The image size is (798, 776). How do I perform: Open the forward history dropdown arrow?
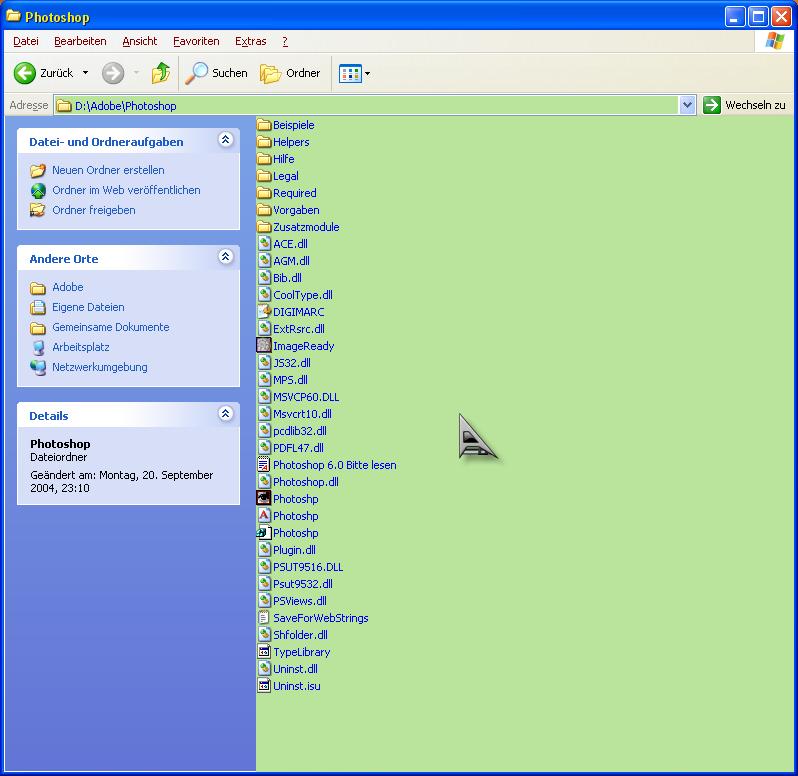(136, 73)
